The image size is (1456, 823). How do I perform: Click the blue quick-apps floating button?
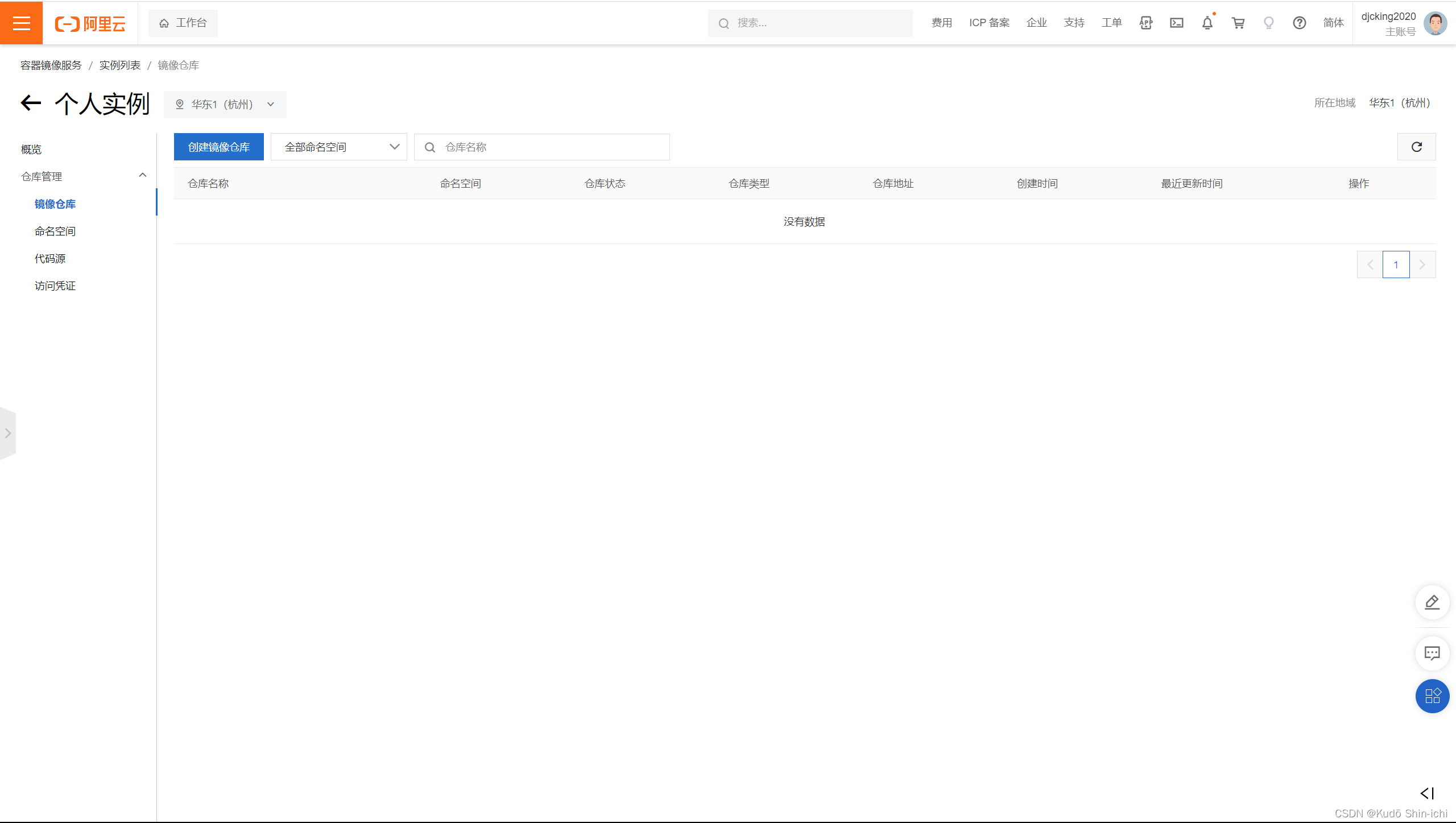1432,696
